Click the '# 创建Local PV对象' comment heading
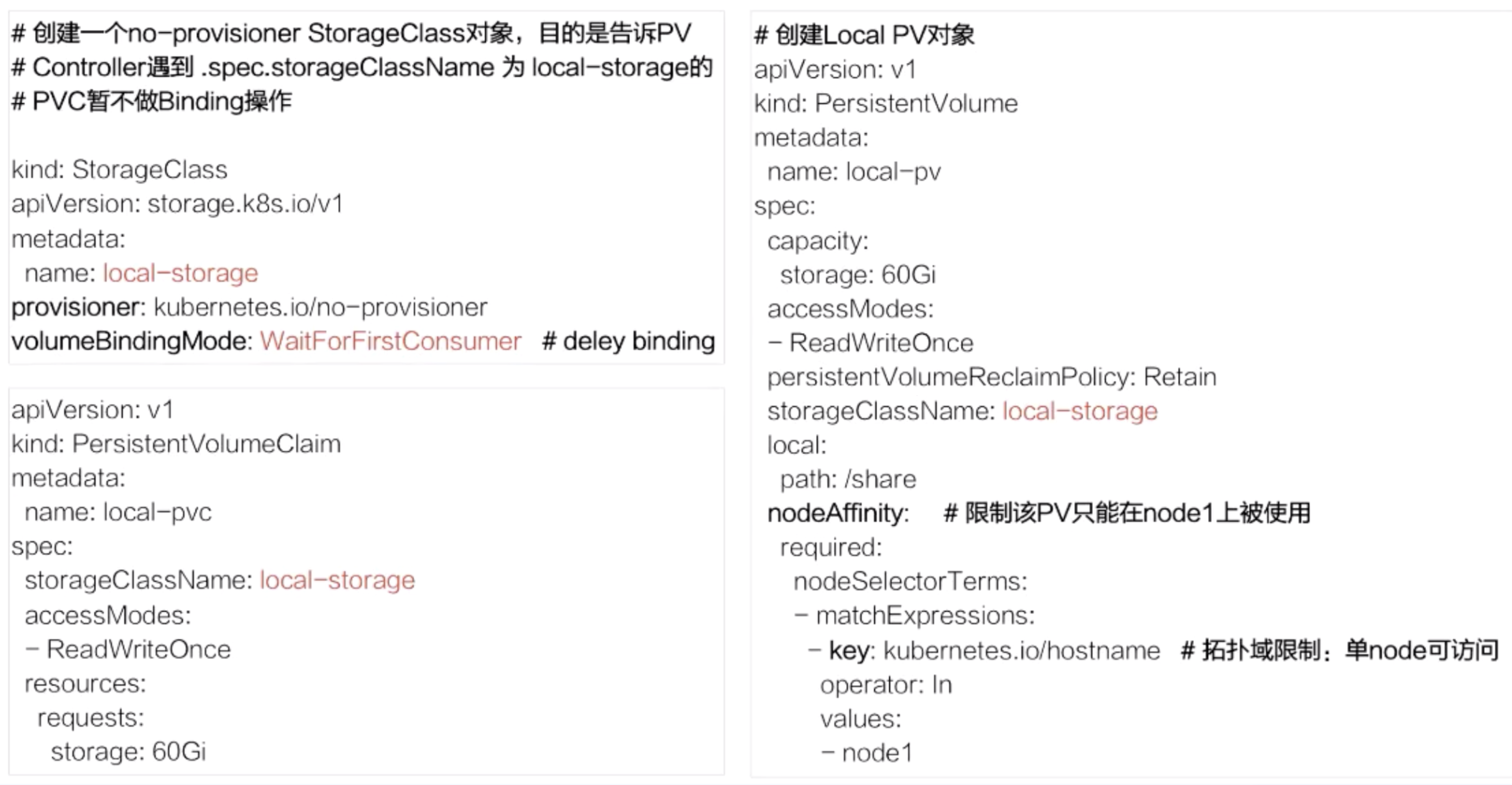The height and width of the screenshot is (785, 1512). click(864, 35)
